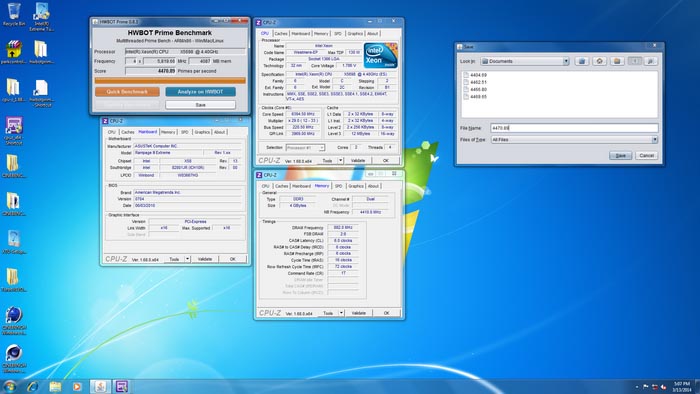700x394 pixels.
Task: Open Graphics tab in top CPU-Z window
Action: click(355, 33)
